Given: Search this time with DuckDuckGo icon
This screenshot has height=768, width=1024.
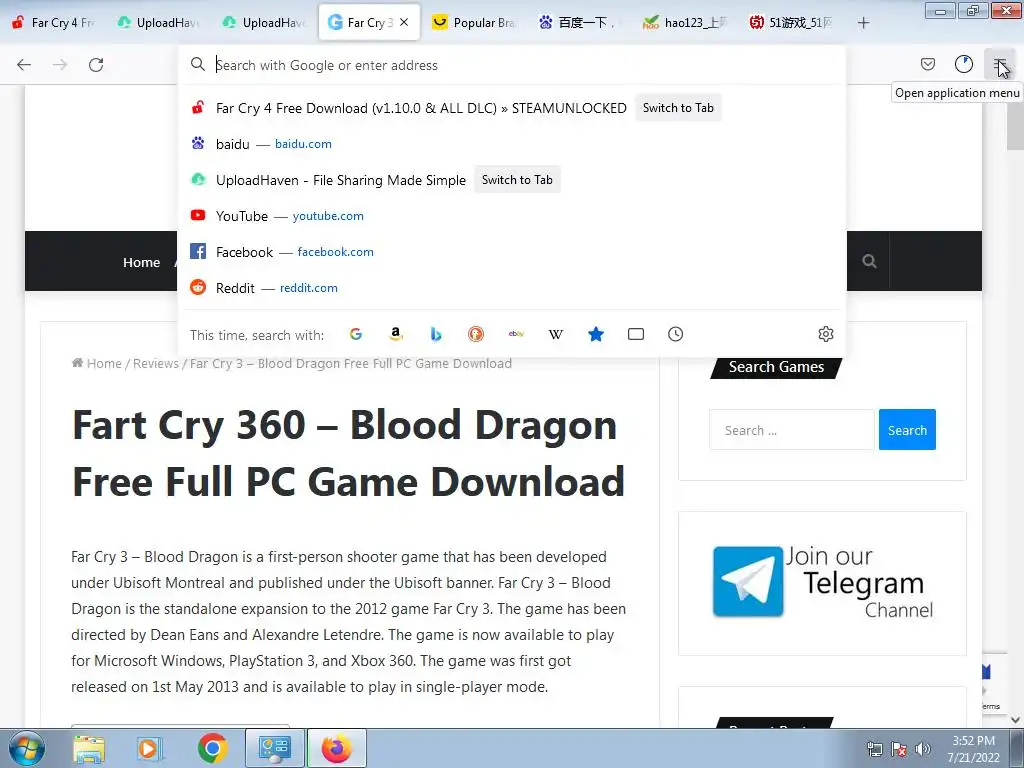Looking at the screenshot, I should (476, 334).
